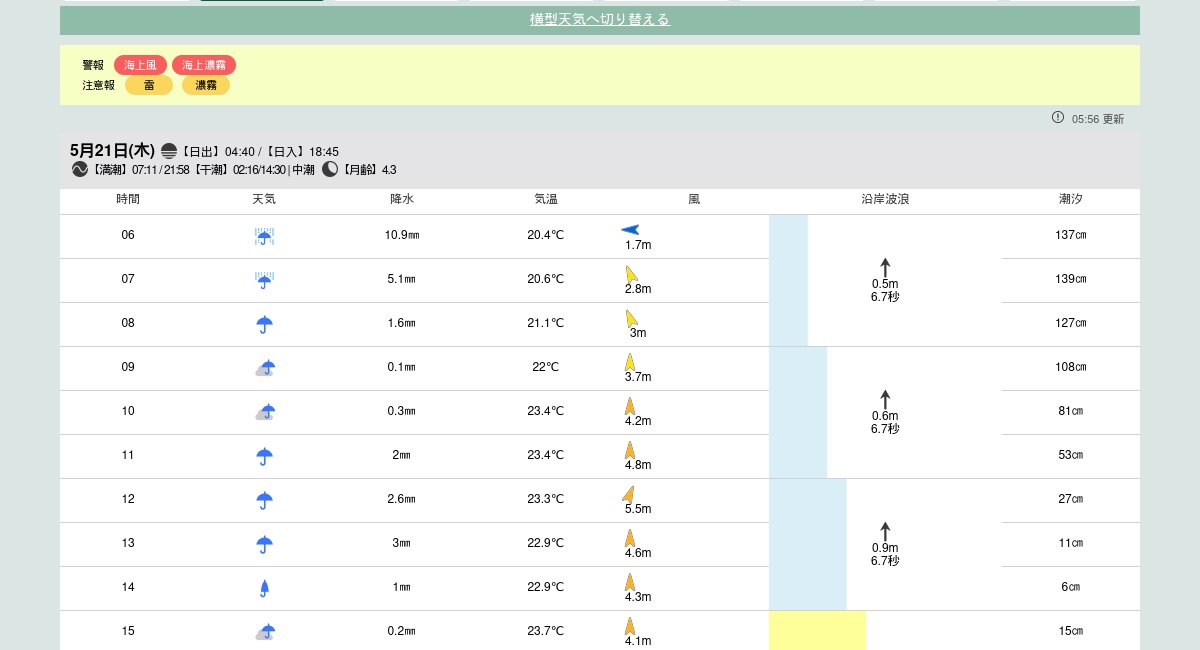Screen dimensions: 1200x650
Task: Click wind arrow at 2.8m
Action: (631, 274)
